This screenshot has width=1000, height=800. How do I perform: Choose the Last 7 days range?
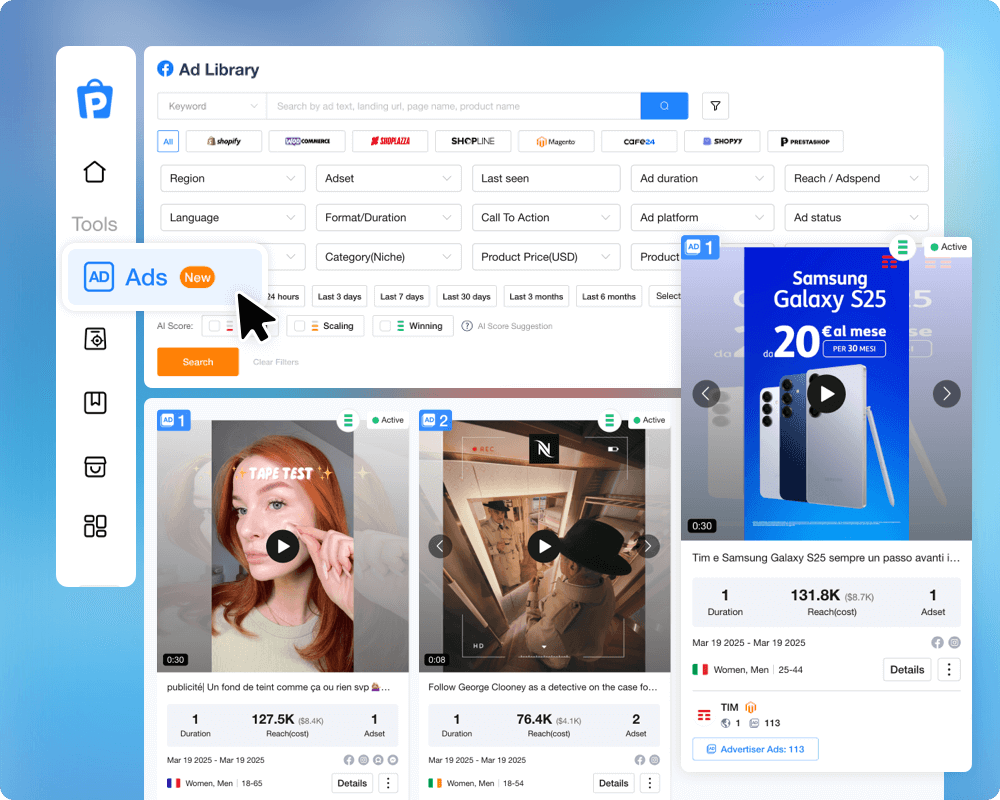pyautogui.click(x=402, y=297)
